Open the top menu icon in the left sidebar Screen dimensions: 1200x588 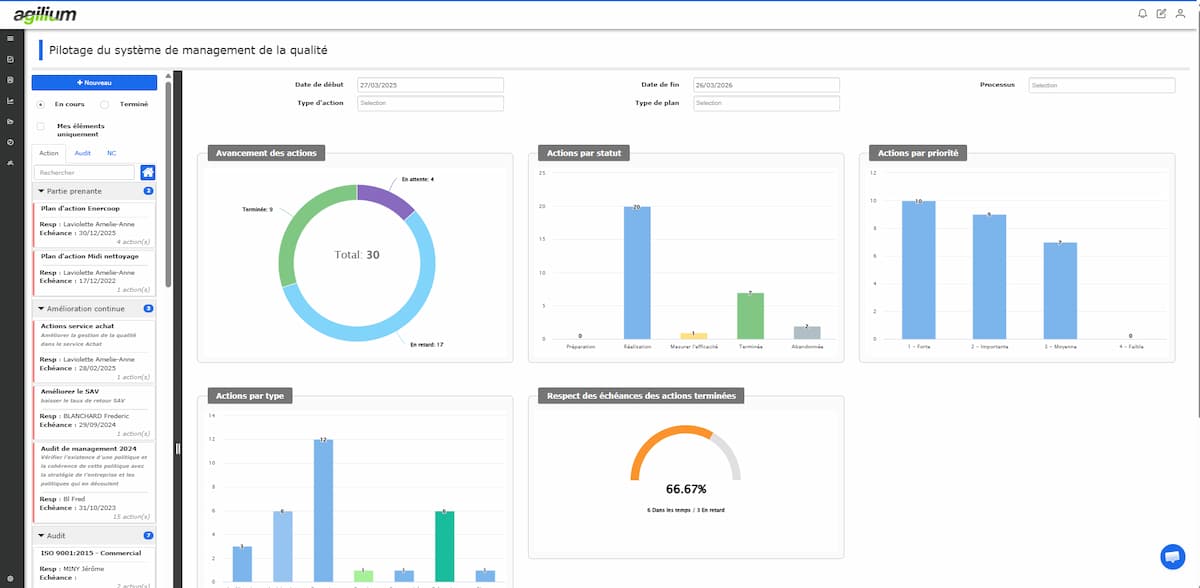click(x=10, y=40)
